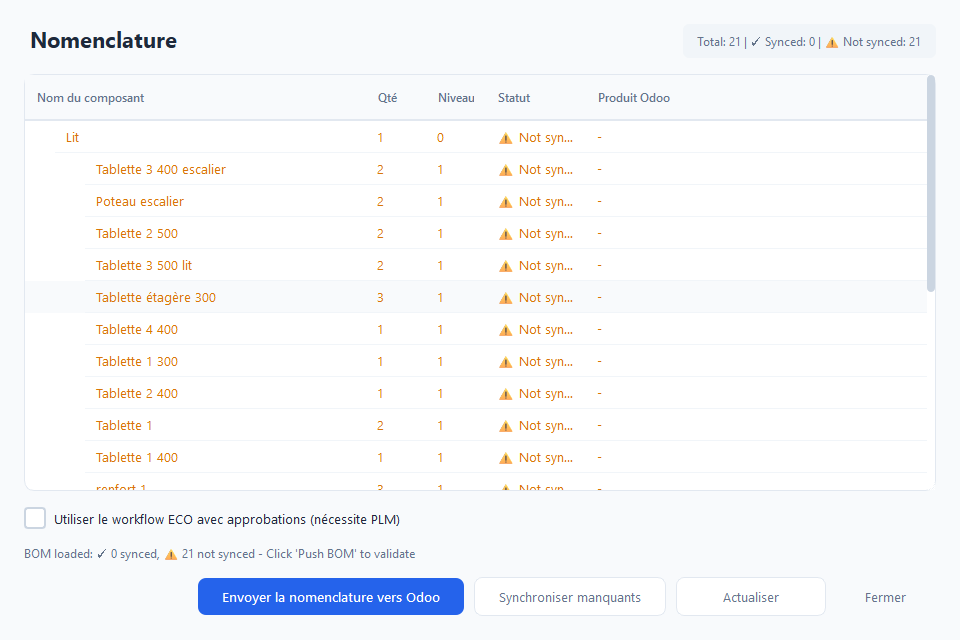Image resolution: width=960 pixels, height=640 pixels.
Task: Click the 'Nomenclature' dialog title
Action: [103, 40]
